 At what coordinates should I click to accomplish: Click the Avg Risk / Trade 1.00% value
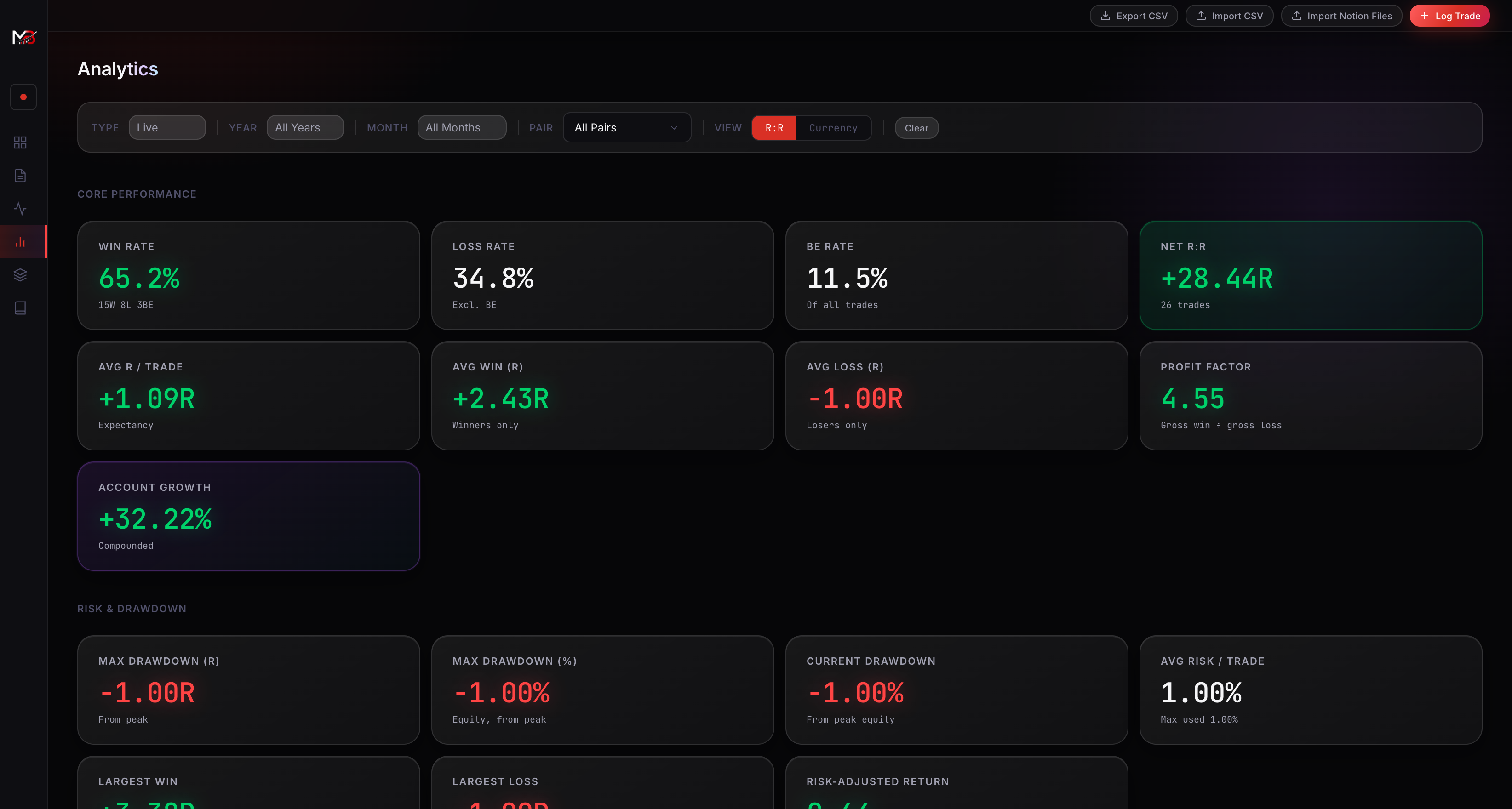pos(1201,693)
